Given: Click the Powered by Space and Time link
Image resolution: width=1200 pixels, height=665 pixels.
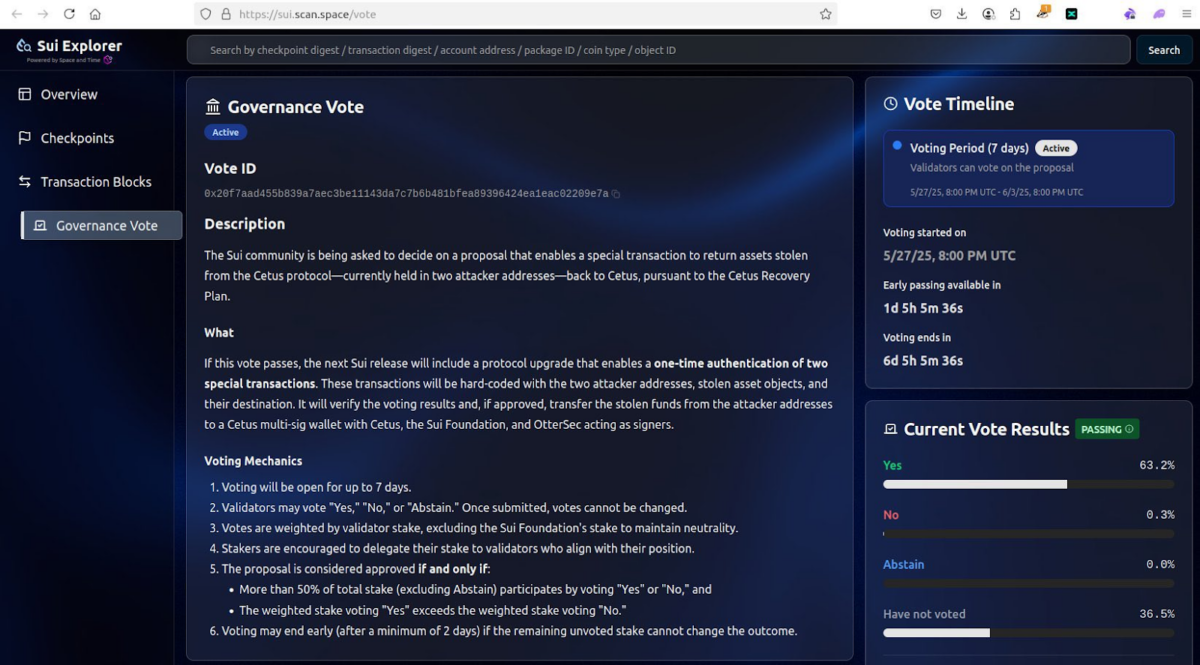Looking at the screenshot, I should pyautogui.click(x=66, y=60).
